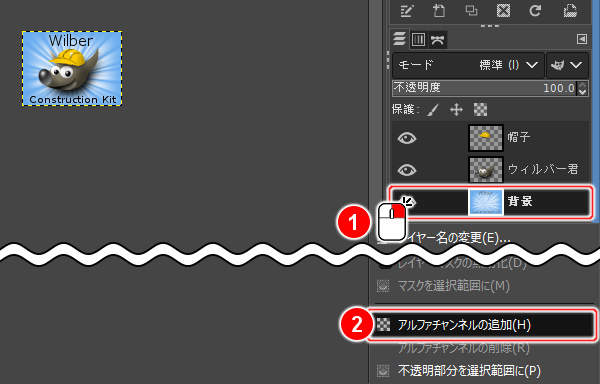This screenshot has height=384, width=600.
Task: Toggle the lock position cross icon
Action: (457, 110)
